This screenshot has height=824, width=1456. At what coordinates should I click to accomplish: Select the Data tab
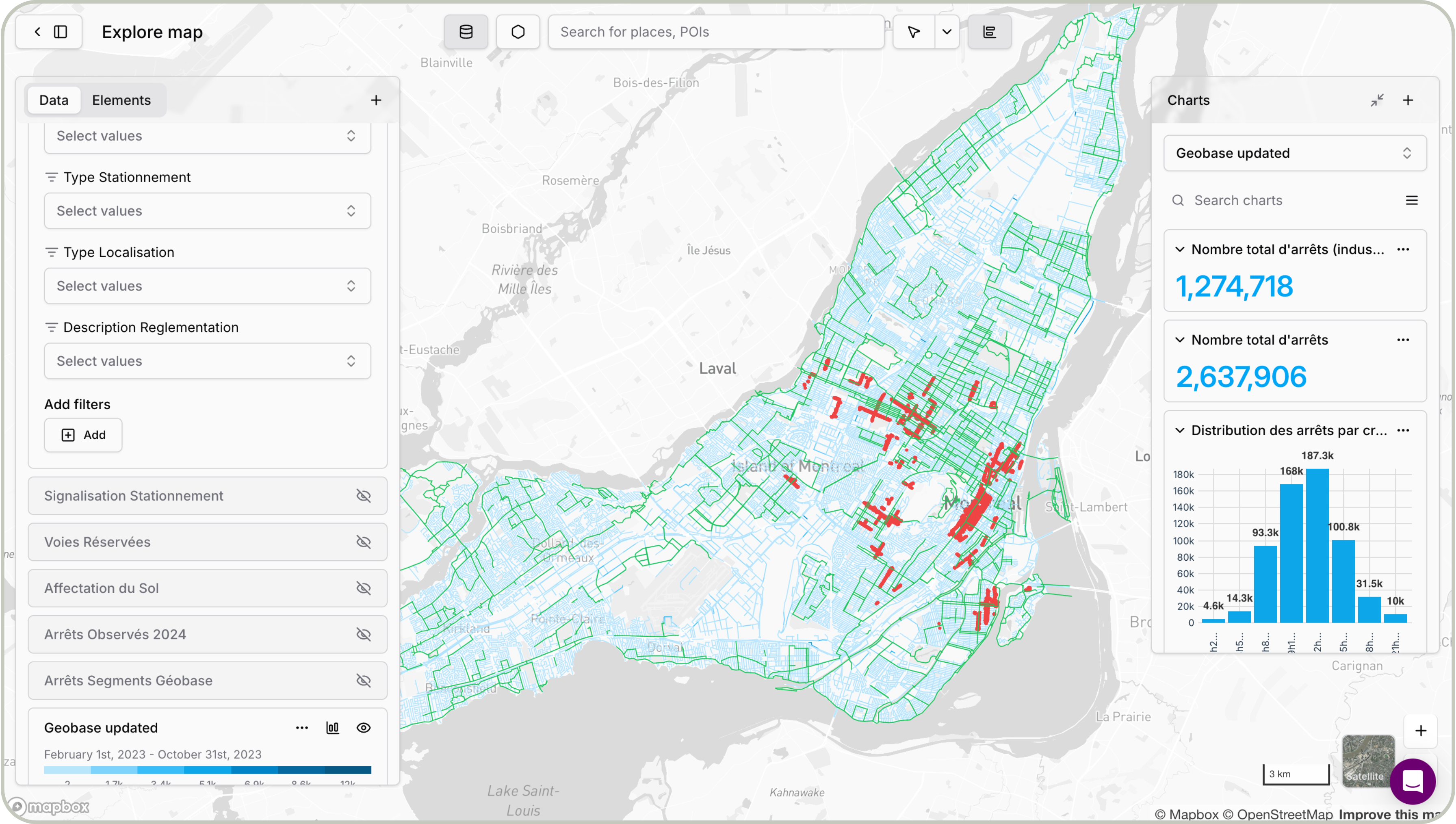tap(54, 100)
